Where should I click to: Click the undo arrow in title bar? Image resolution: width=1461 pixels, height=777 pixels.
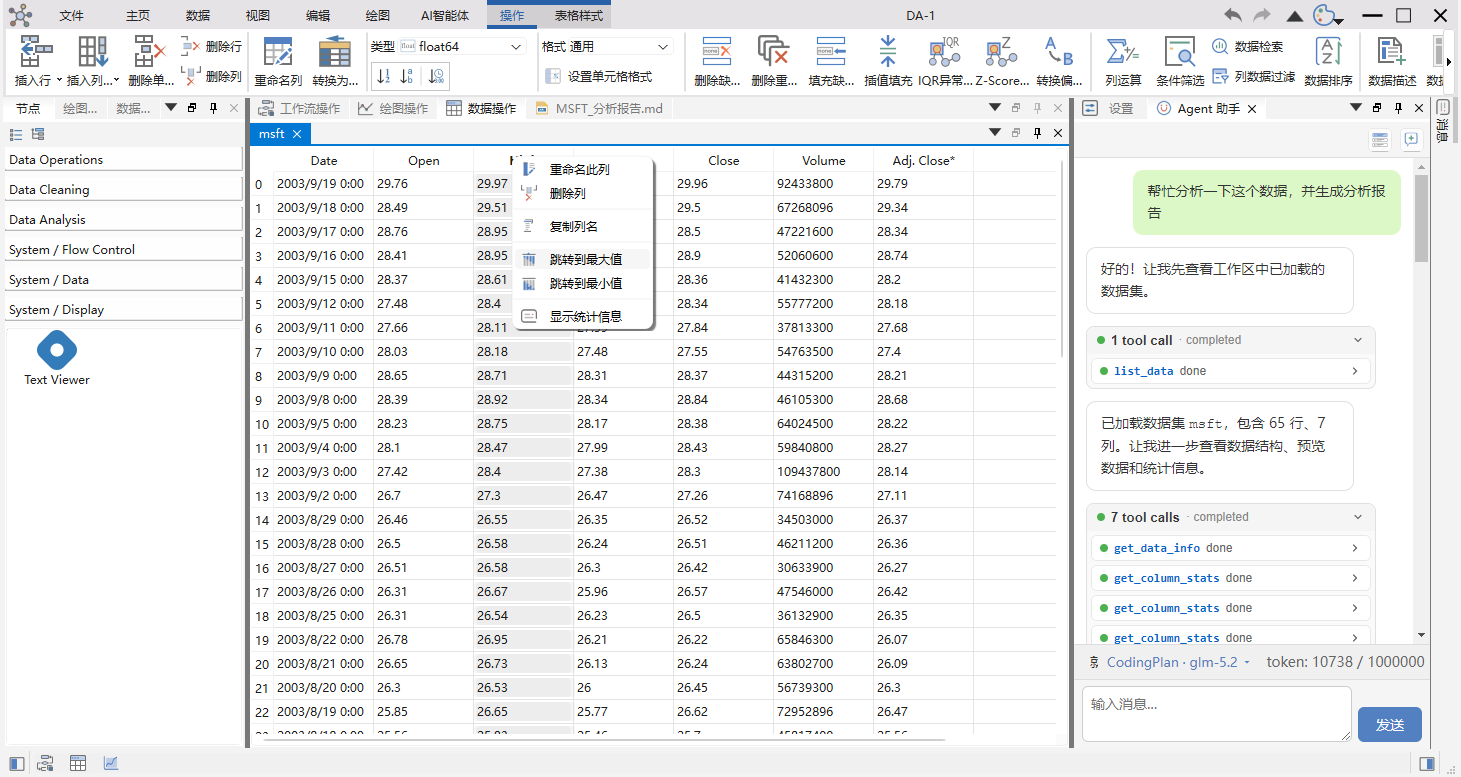coord(1232,15)
